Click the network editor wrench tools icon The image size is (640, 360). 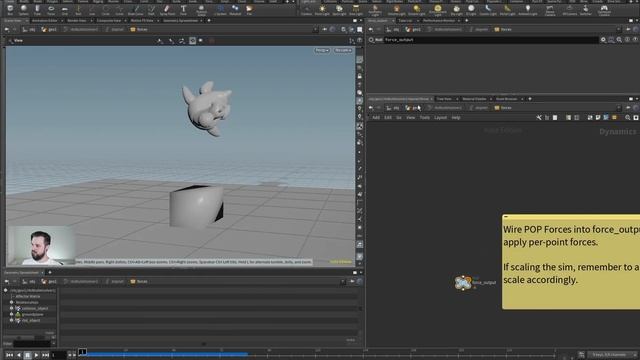539,118
